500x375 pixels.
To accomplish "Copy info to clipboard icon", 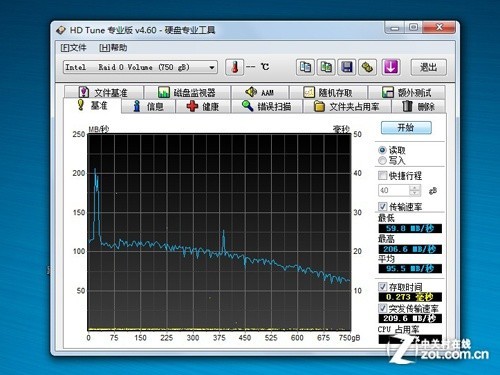I will pos(305,67).
